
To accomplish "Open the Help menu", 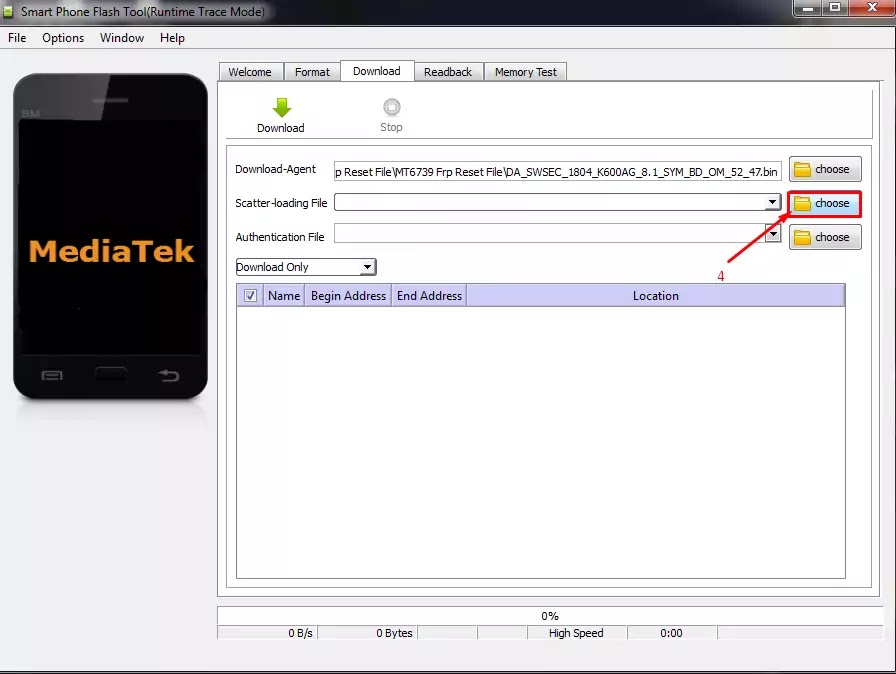I will click(172, 38).
